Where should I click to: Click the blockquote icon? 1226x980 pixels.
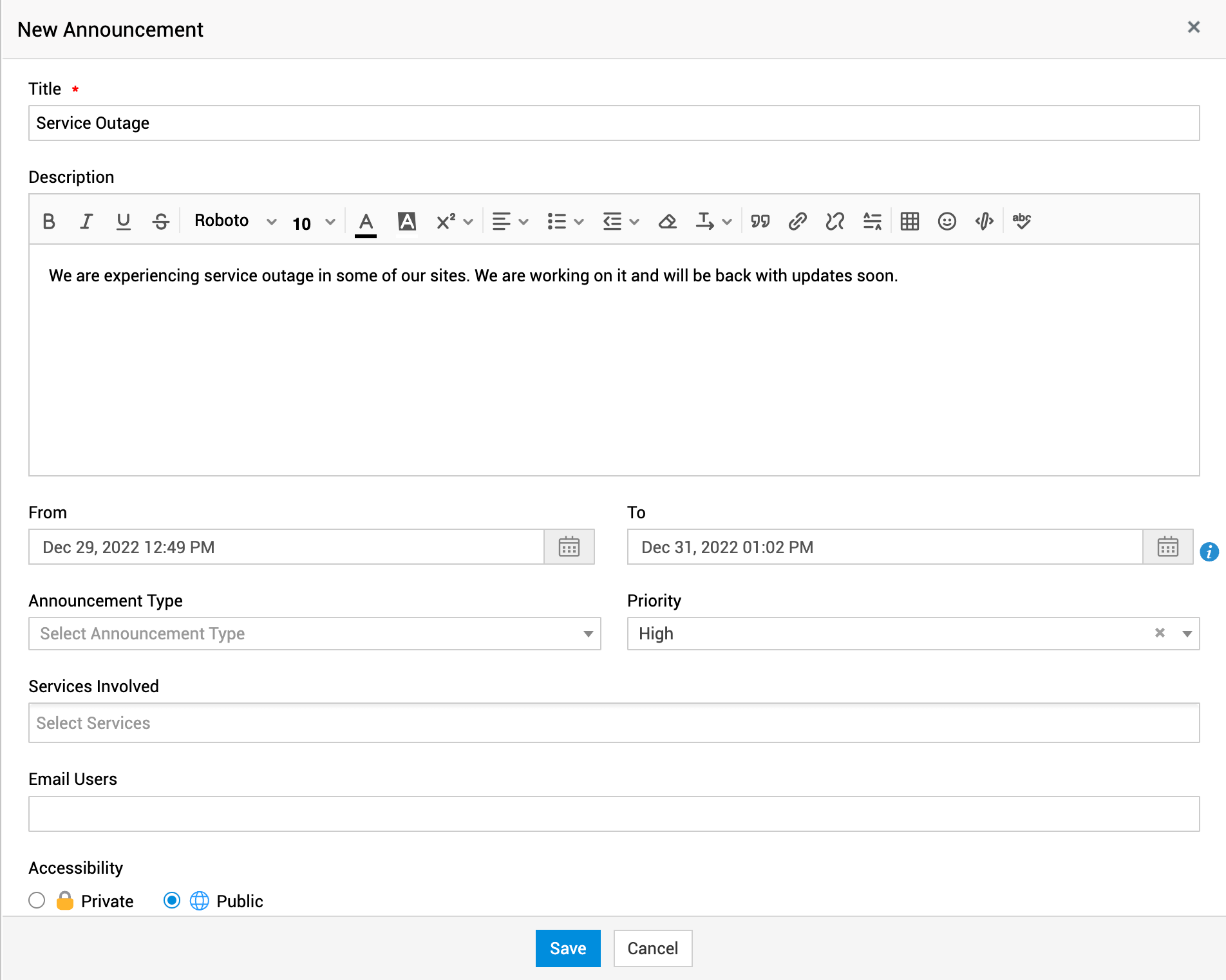tap(760, 221)
